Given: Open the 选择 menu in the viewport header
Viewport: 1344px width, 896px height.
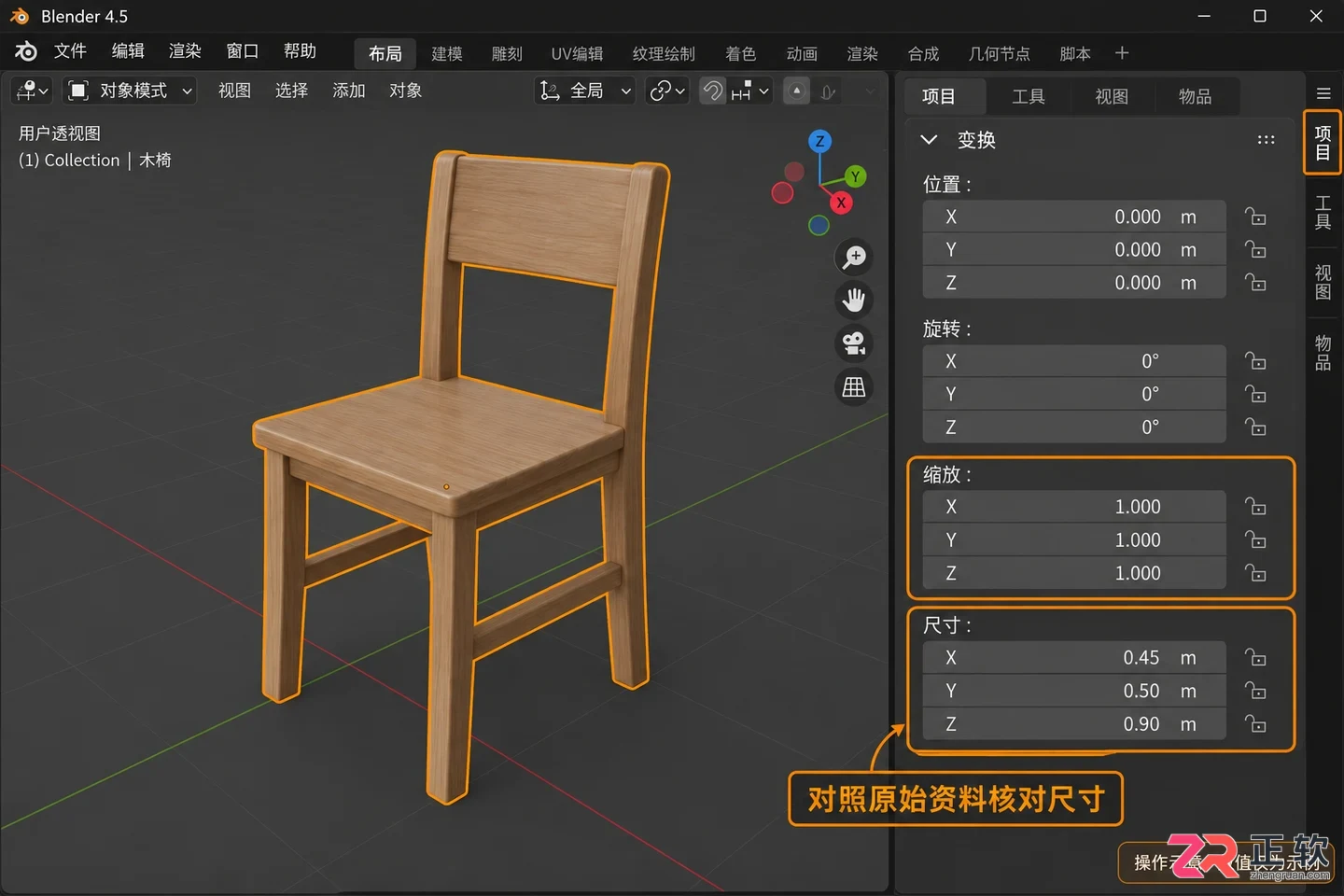Looking at the screenshot, I should [291, 91].
